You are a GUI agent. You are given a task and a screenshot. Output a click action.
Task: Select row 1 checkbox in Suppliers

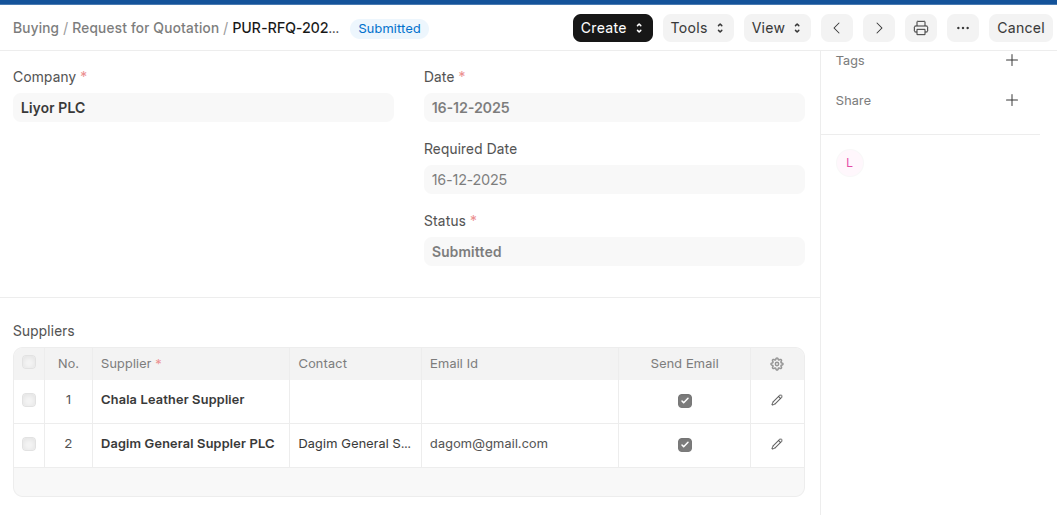[29, 400]
